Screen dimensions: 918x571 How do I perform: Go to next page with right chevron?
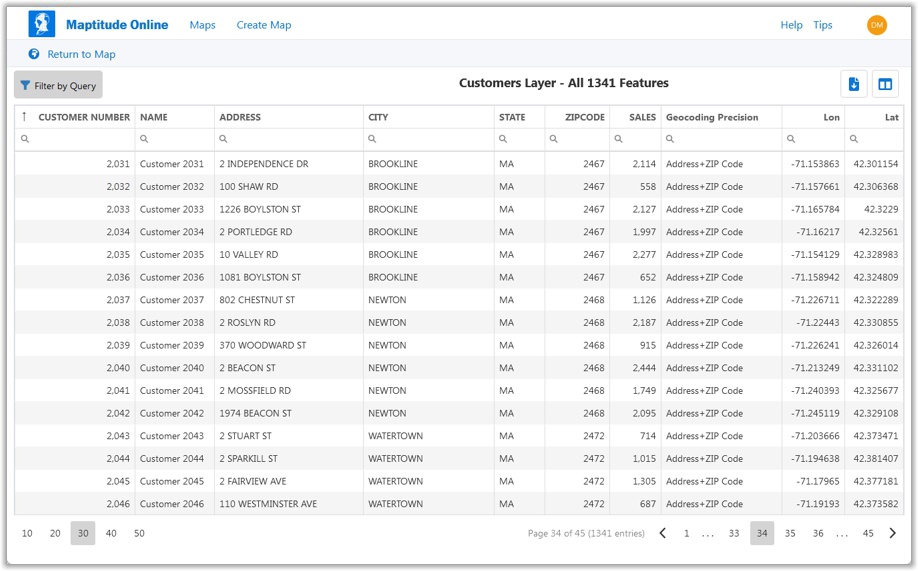(893, 534)
